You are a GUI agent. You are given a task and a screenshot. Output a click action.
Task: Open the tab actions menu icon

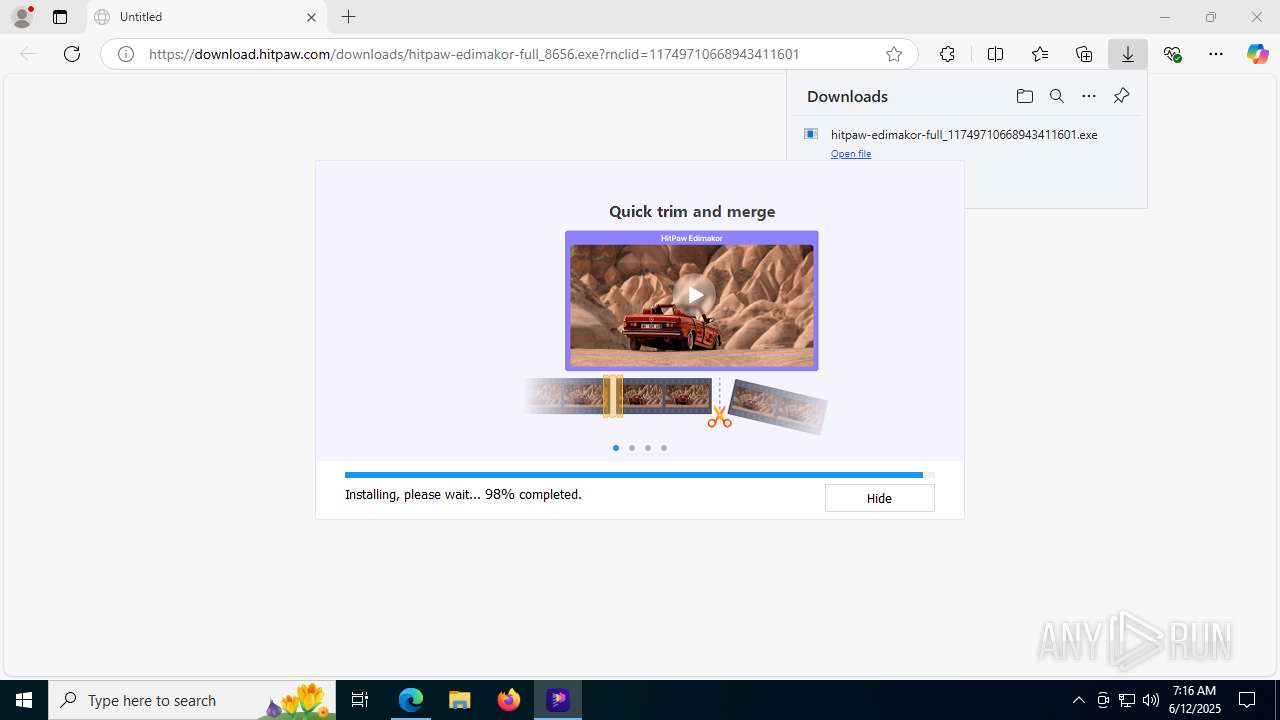coord(60,17)
